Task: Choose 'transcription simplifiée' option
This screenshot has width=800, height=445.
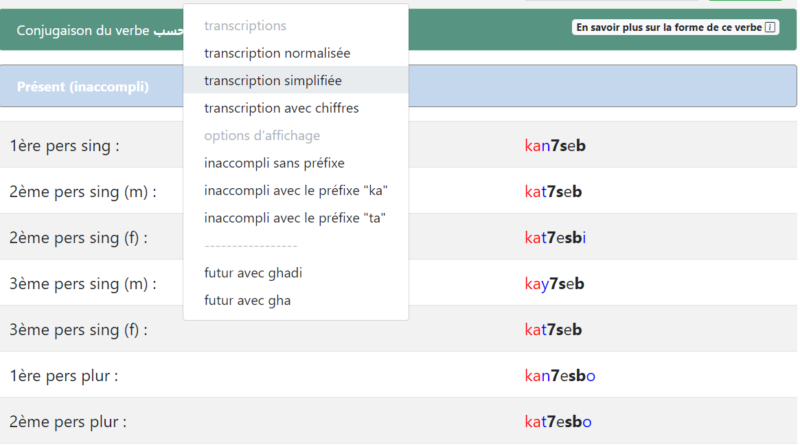Action: [x=273, y=80]
